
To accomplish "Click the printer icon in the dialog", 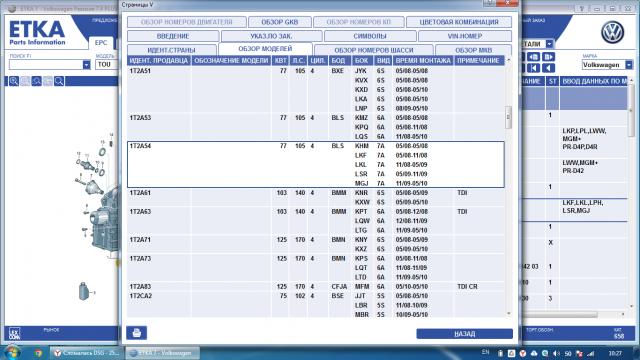I will [x=136, y=333].
